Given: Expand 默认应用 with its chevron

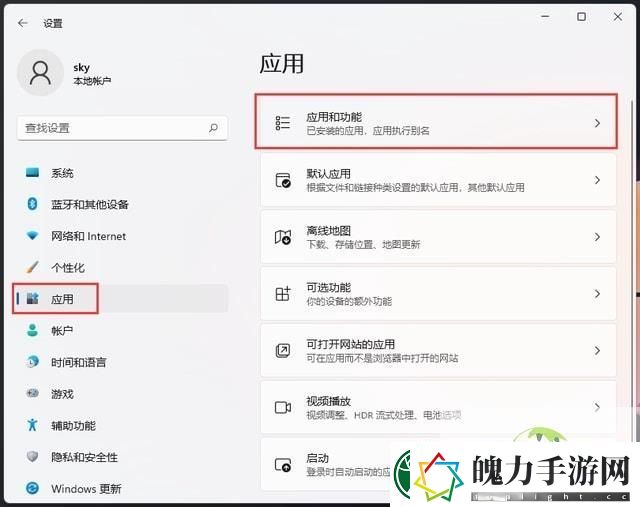Looking at the screenshot, I should click(597, 180).
